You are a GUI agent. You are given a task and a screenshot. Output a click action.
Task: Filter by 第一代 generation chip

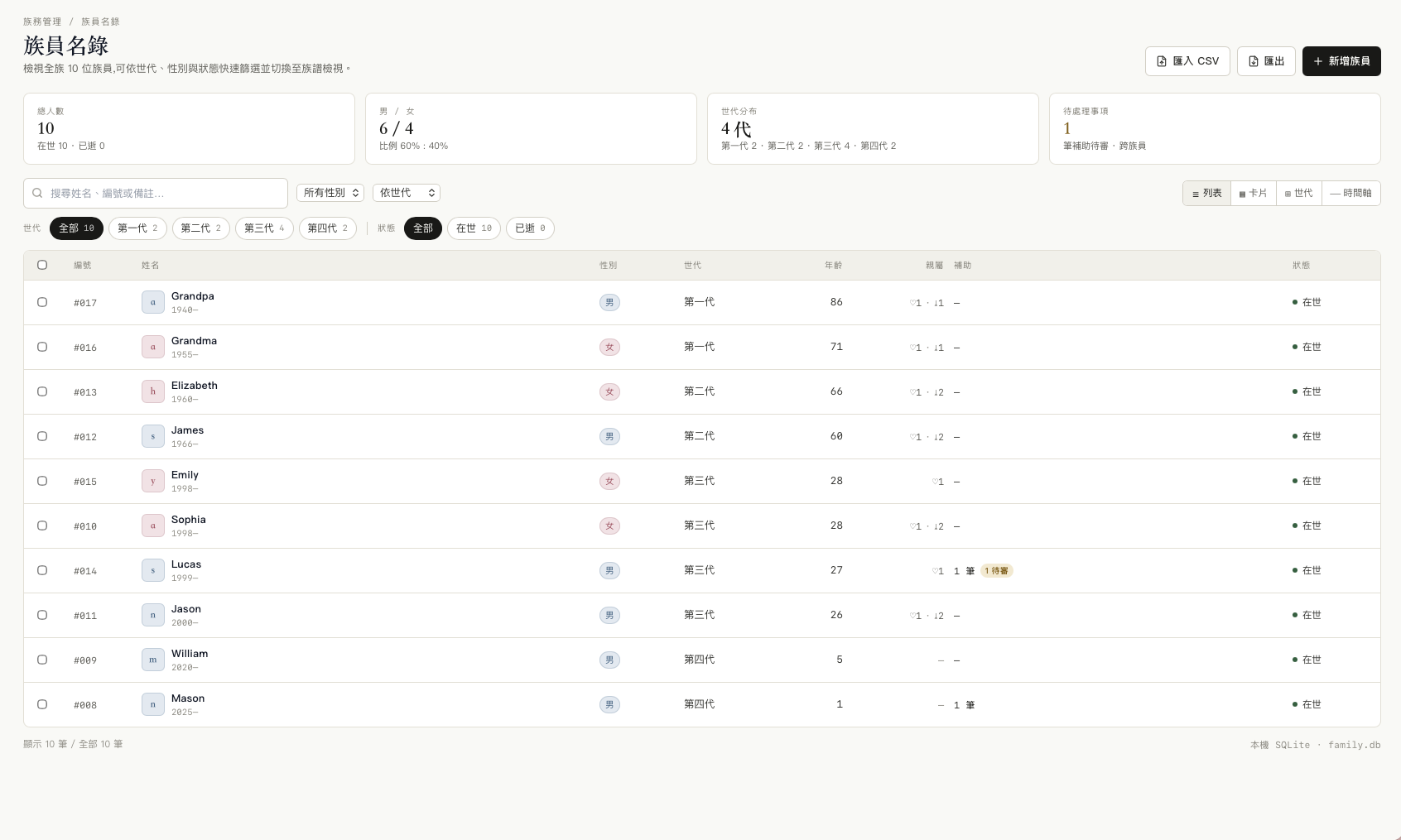tap(137, 228)
